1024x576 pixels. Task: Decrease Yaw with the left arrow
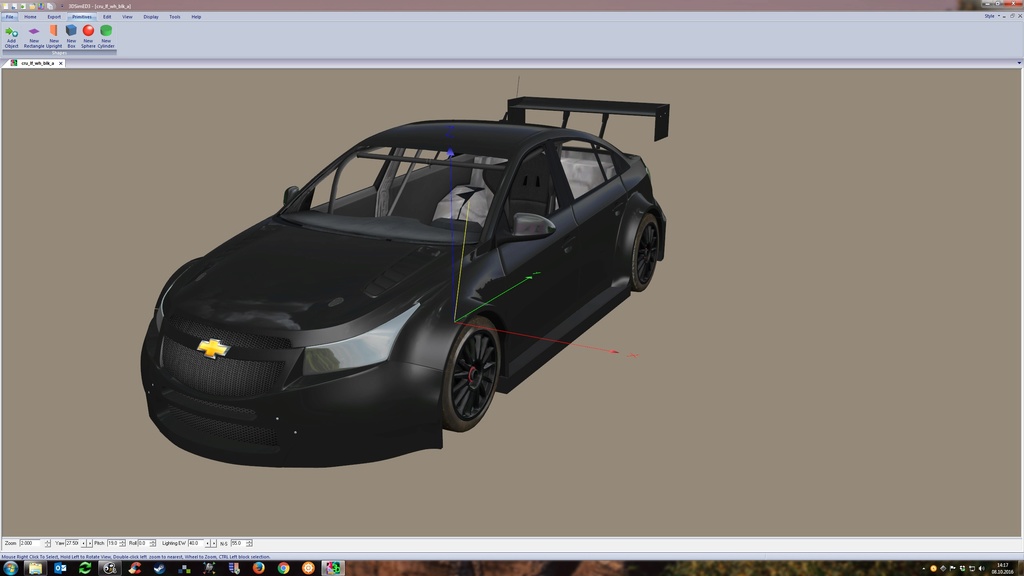(83, 543)
